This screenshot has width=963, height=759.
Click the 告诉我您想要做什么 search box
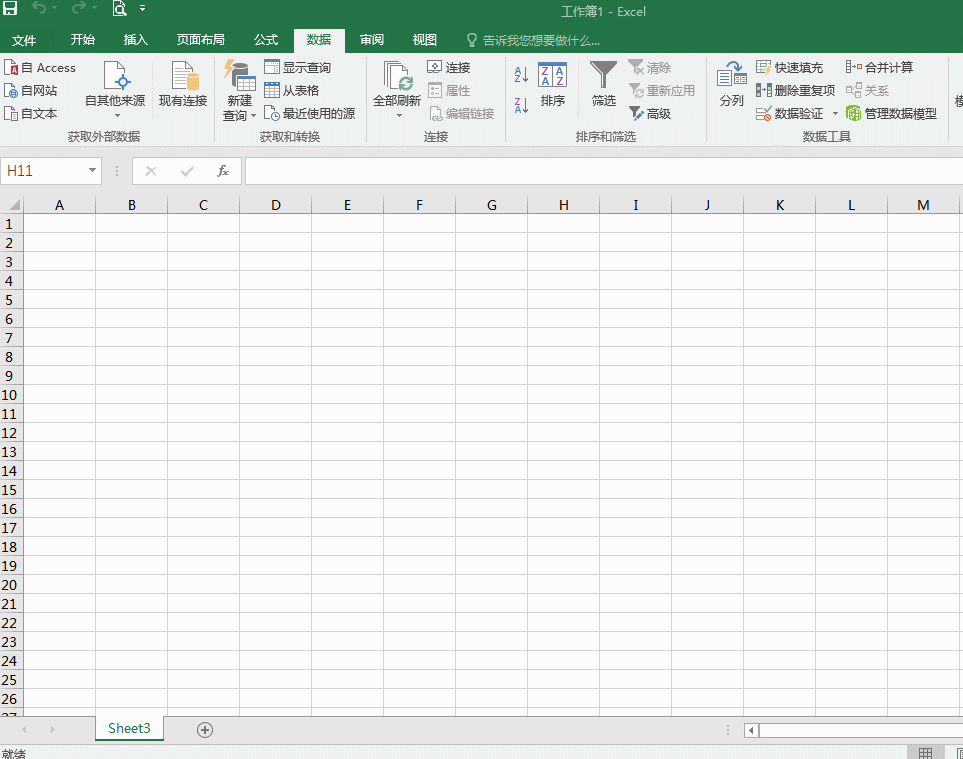(533, 41)
